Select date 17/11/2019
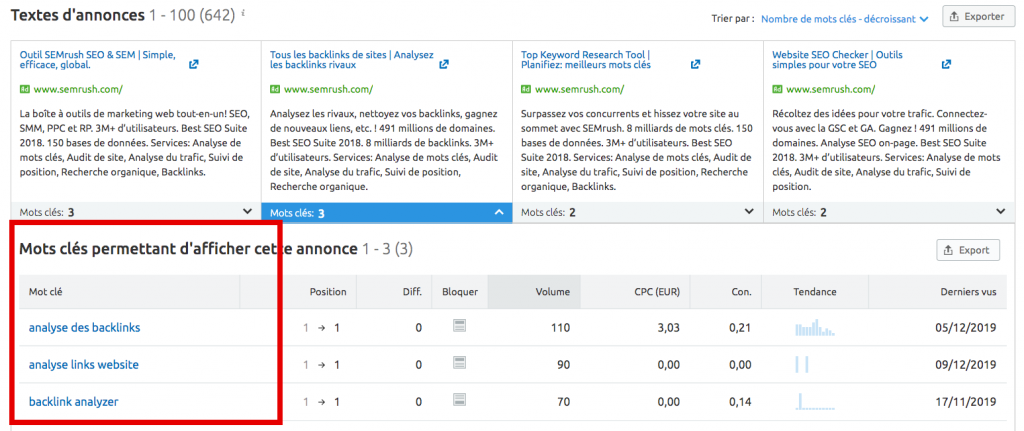Viewport: 1024px width, 431px height. pos(968,402)
